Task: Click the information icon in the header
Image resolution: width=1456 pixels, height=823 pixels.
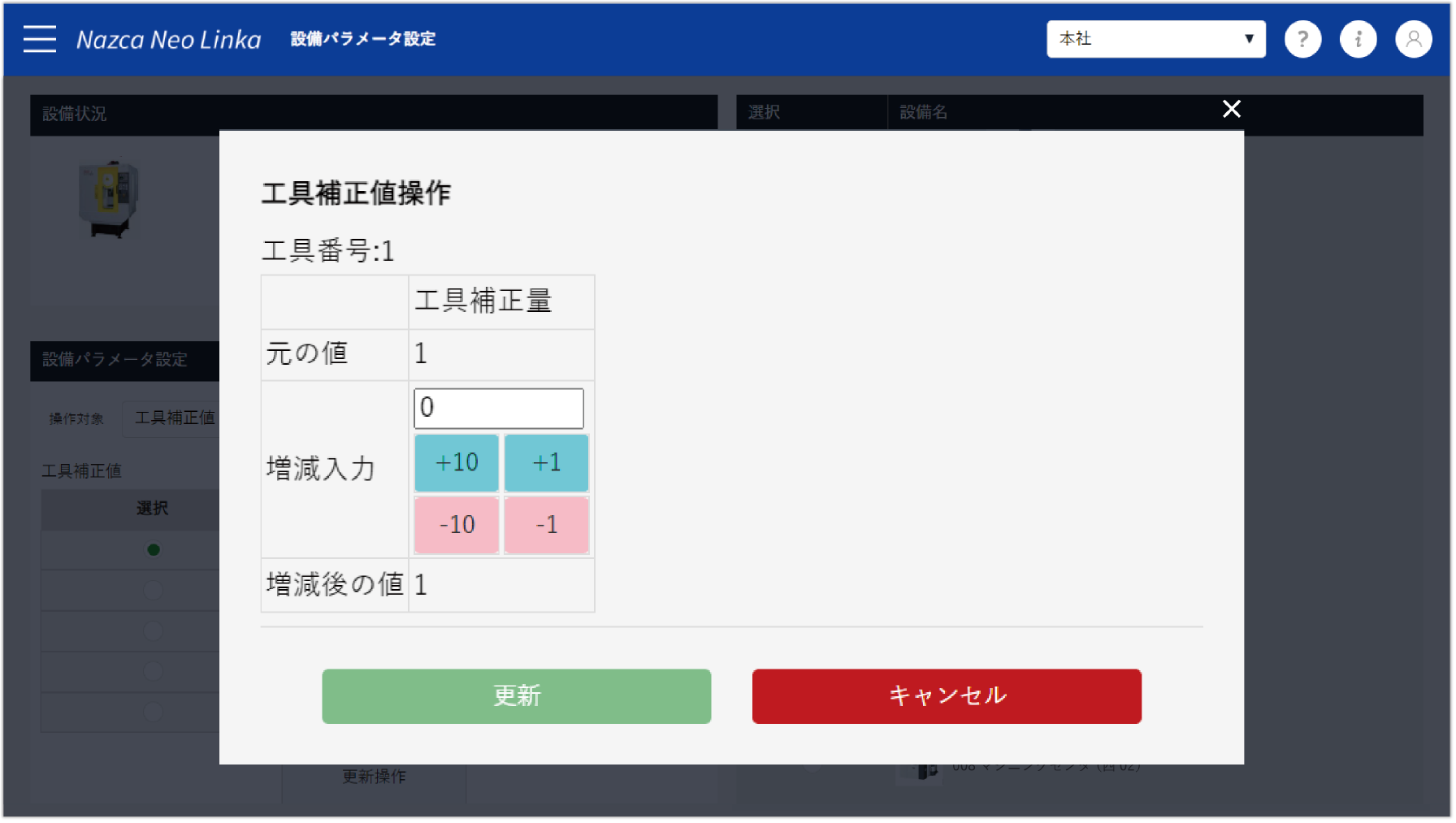Action: click(1358, 38)
